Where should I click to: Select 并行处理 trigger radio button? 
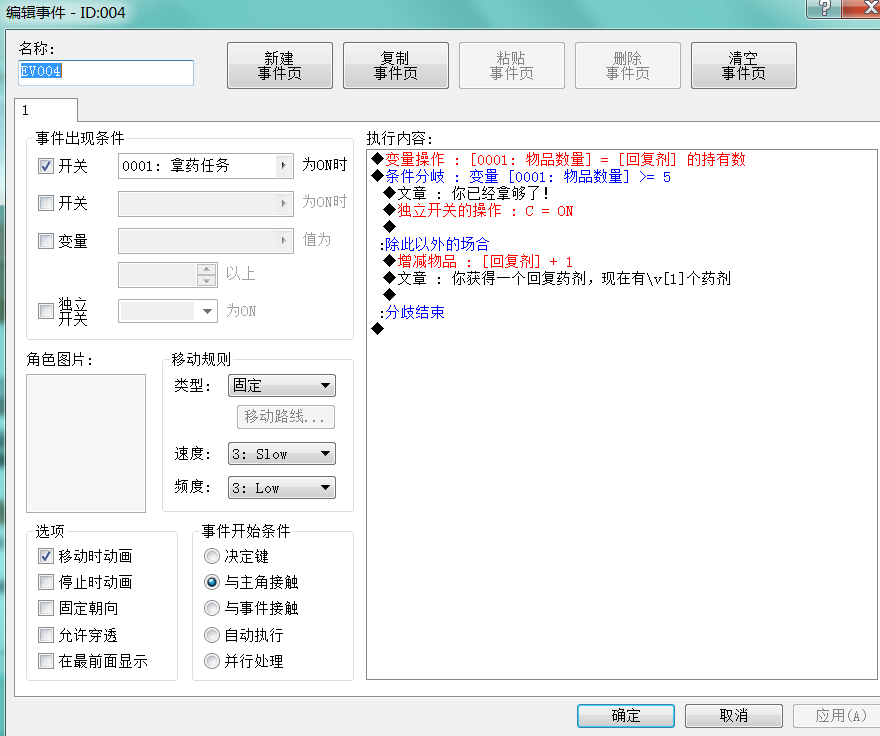212,661
